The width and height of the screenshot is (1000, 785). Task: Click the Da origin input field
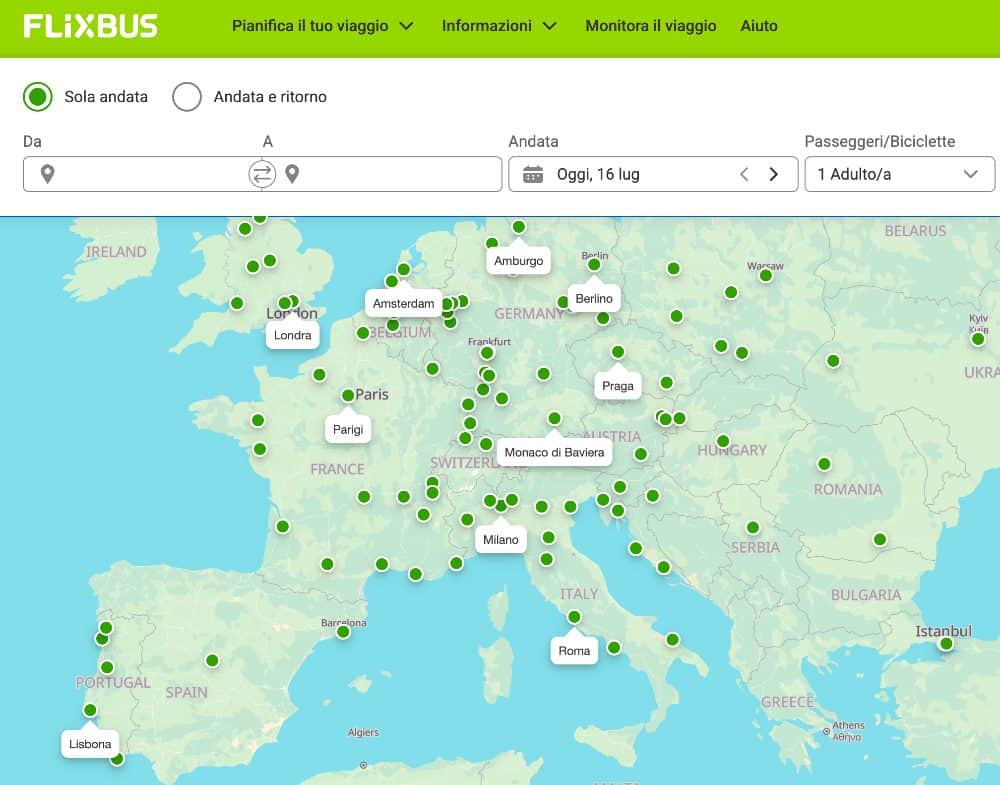[x=142, y=174]
